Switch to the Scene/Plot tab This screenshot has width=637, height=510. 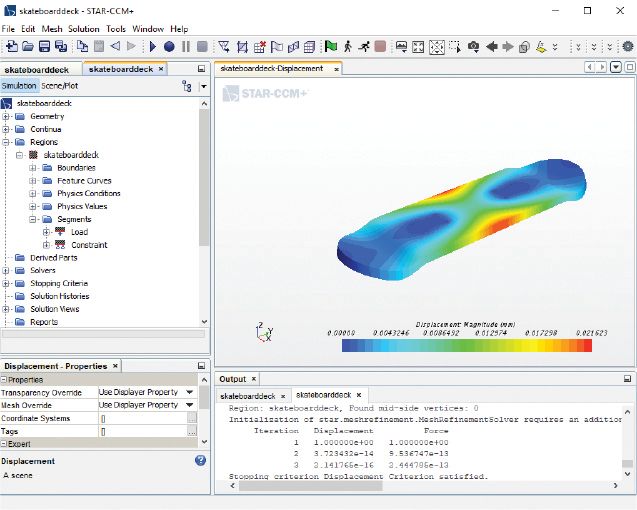[59, 86]
